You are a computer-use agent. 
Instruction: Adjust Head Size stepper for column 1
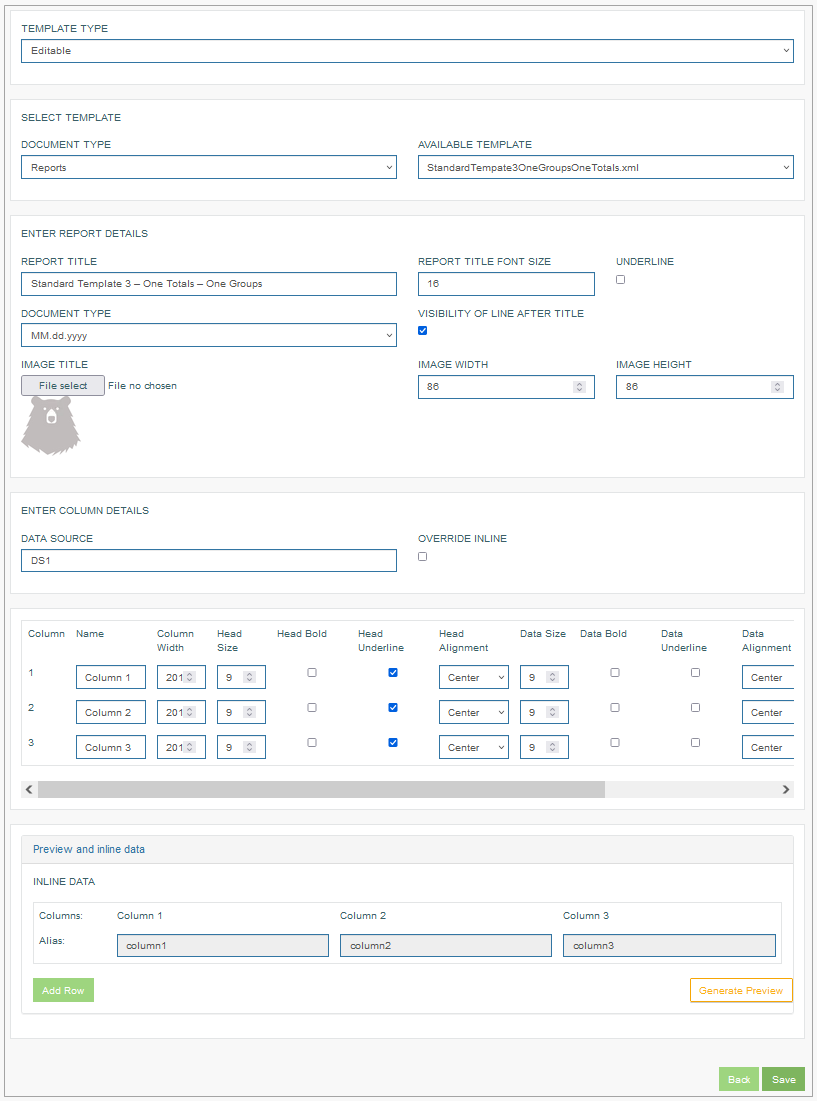pos(249,678)
